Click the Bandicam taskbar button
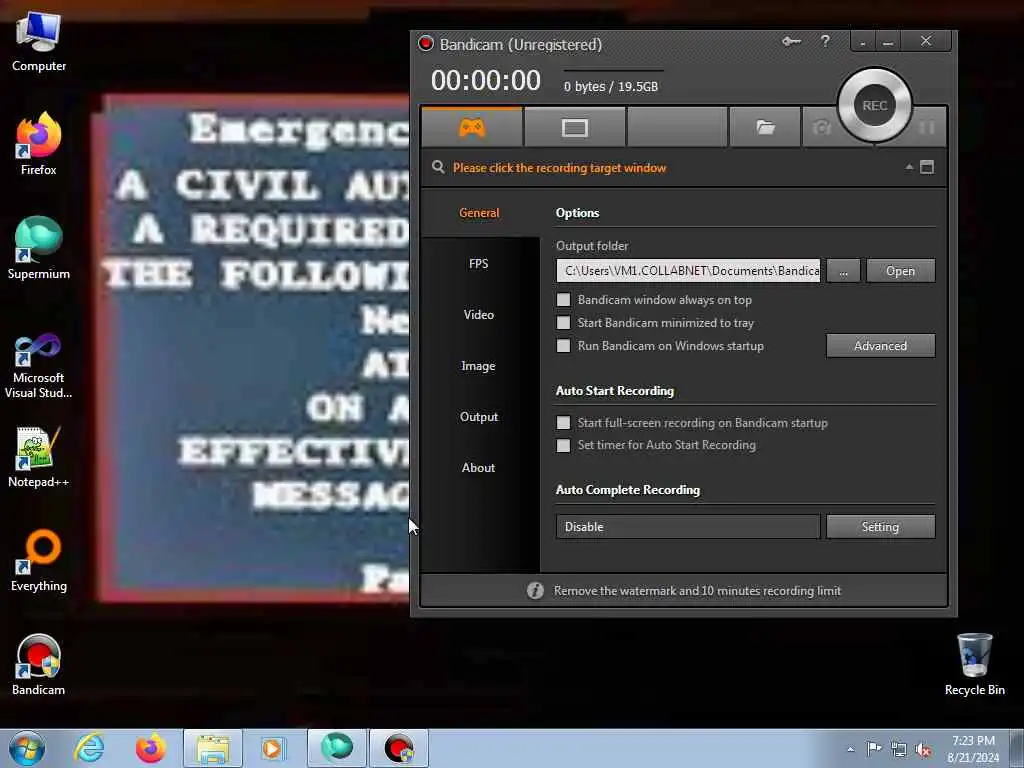This screenshot has height=768, width=1024. (x=399, y=748)
